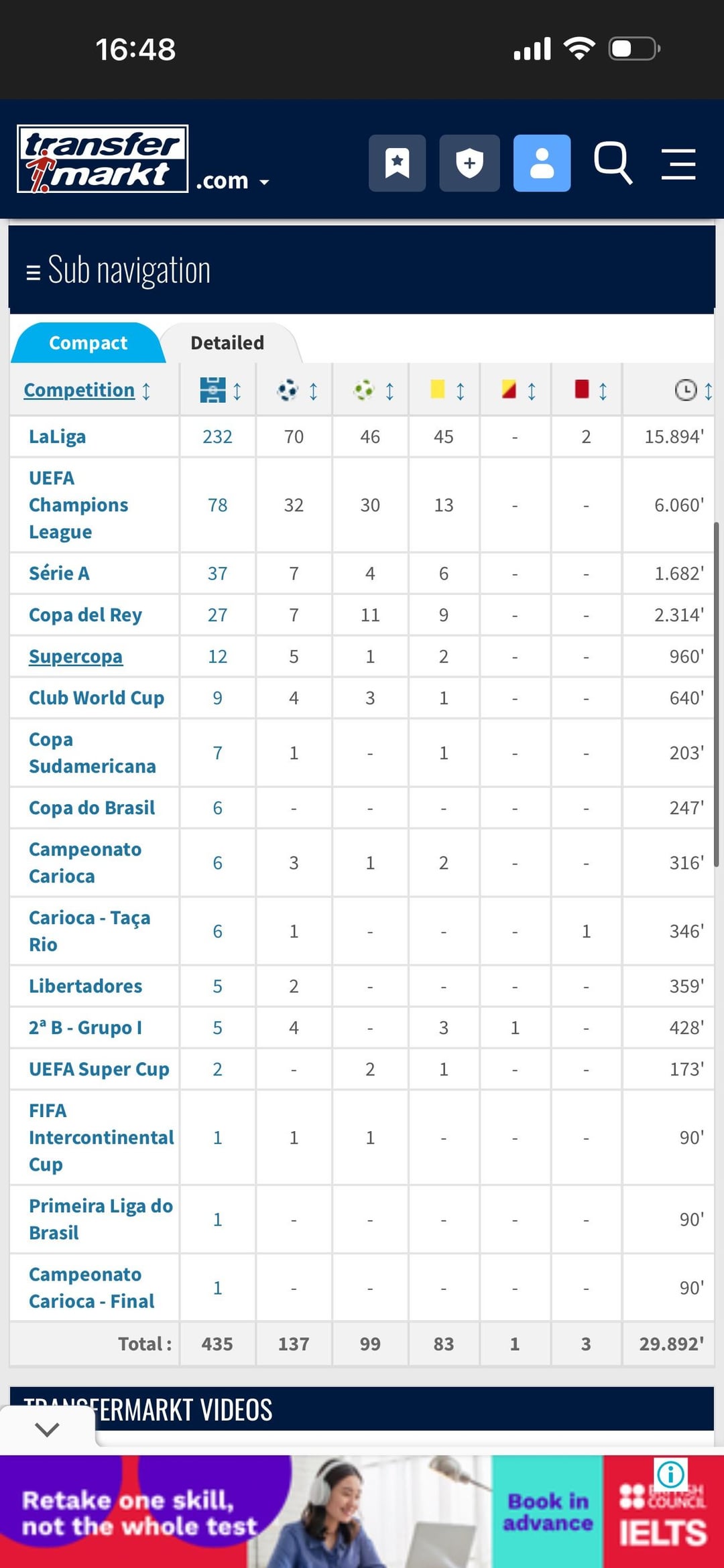
Task: Open the search magnifier
Action: (x=613, y=163)
